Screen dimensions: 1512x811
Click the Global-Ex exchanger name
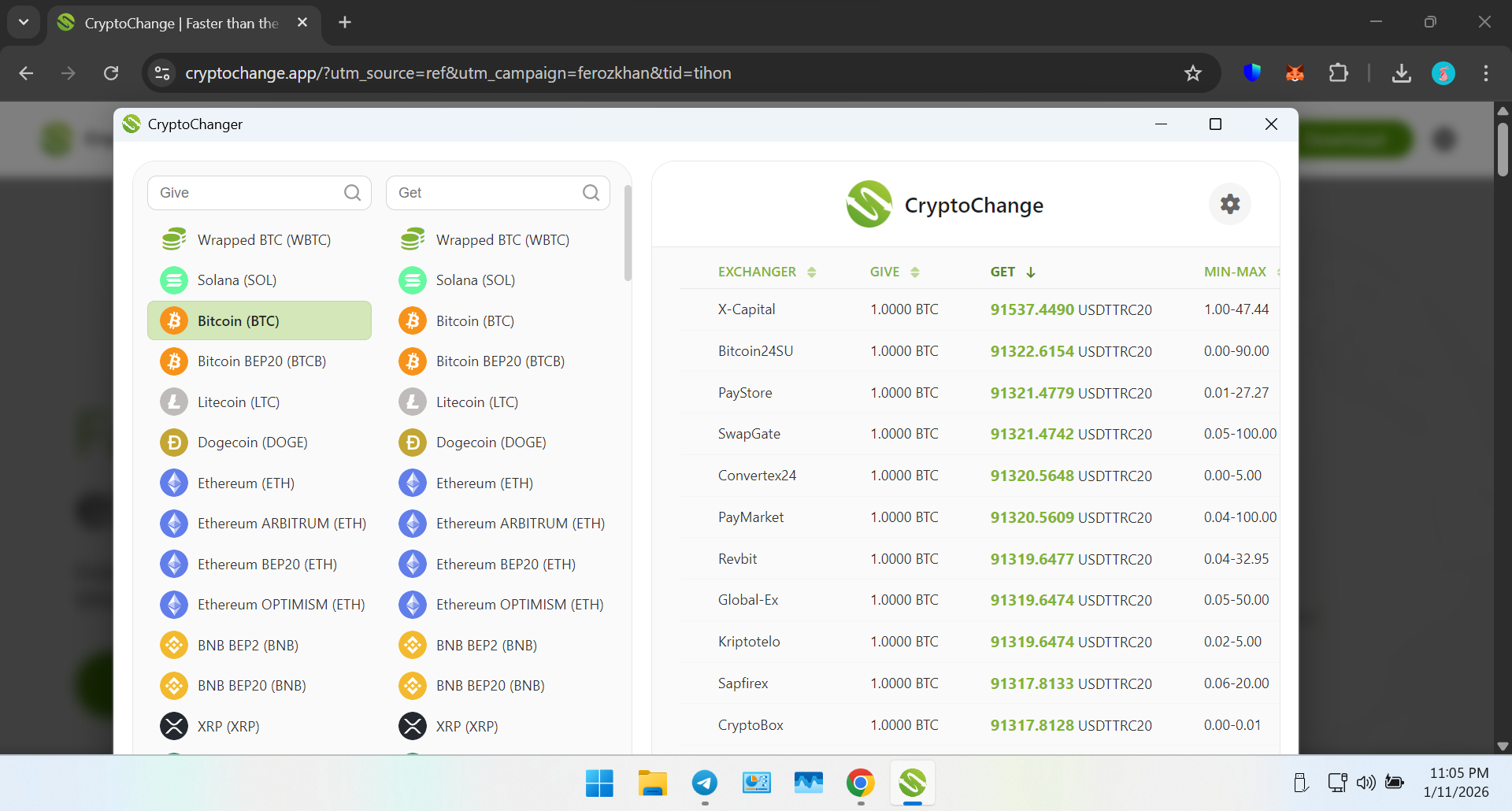(x=748, y=600)
